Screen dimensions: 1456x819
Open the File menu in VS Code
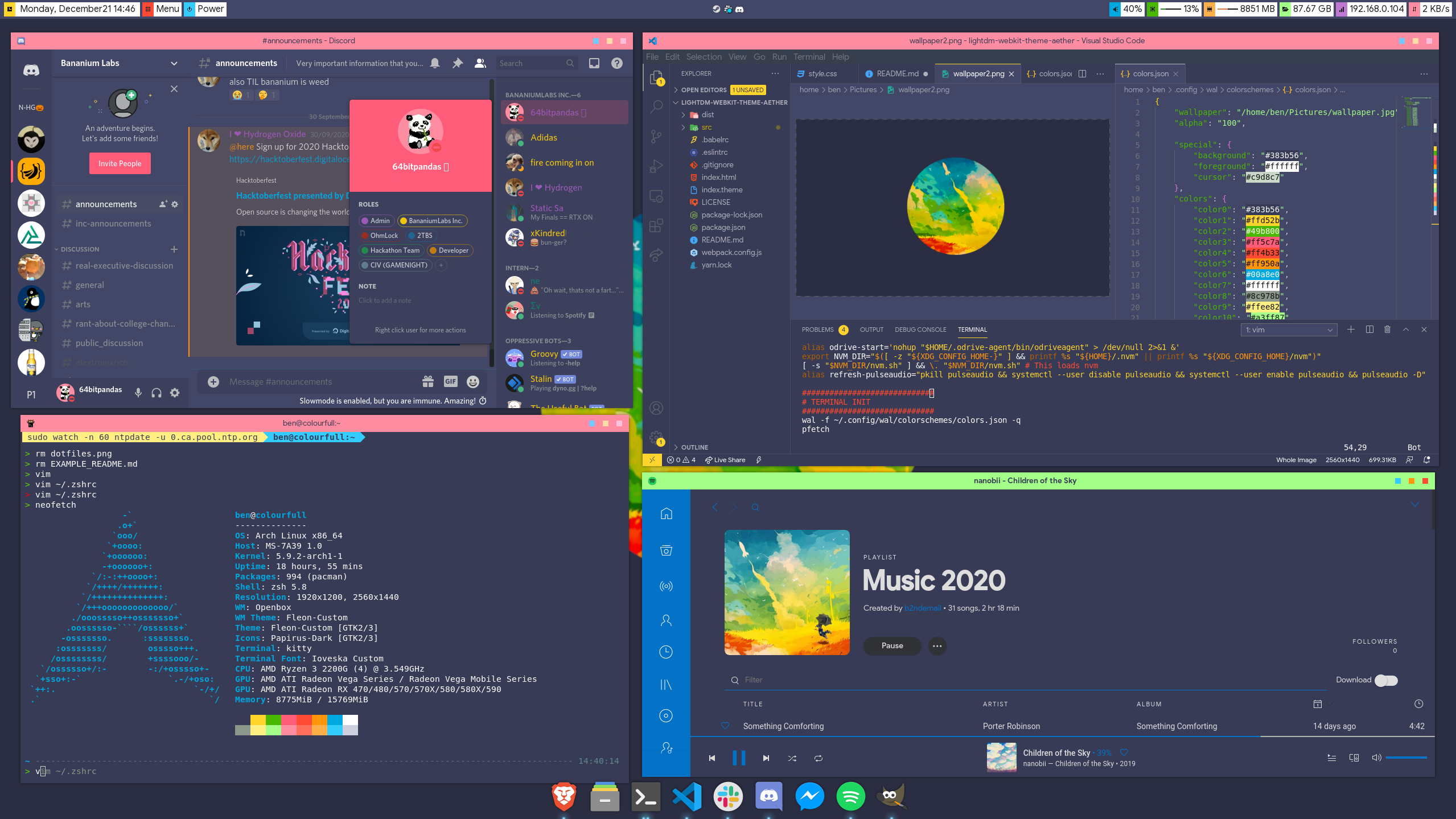(652, 57)
